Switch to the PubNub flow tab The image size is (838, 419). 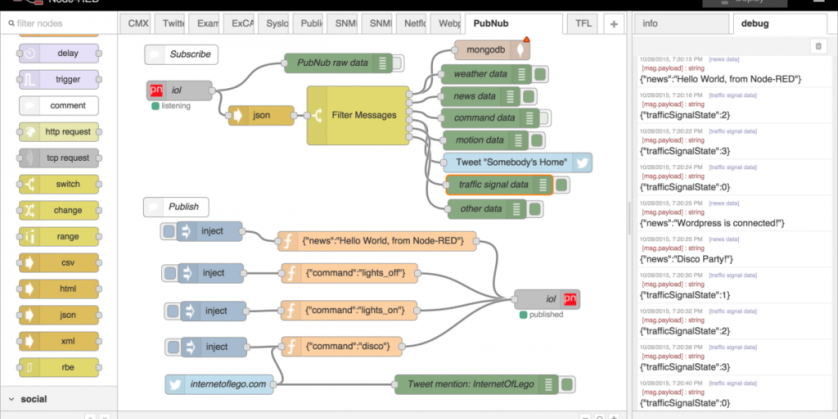pyautogui.click(x=513, y=24)
